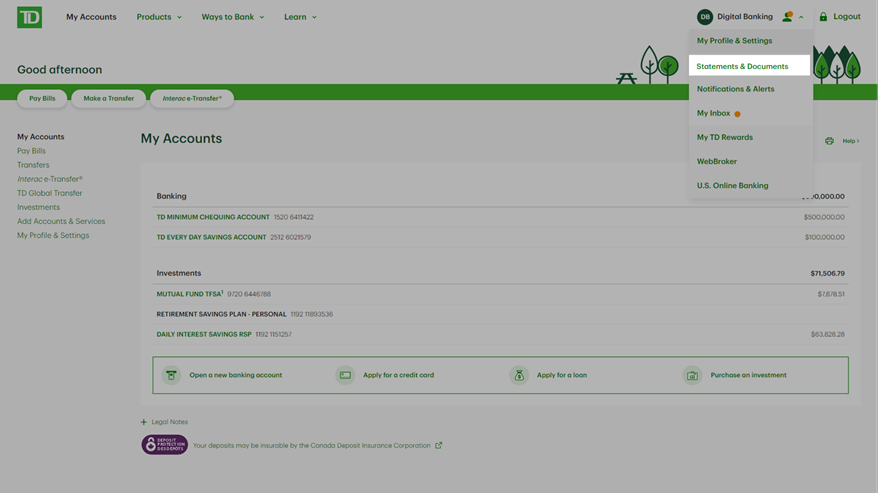Click the Open a new banking account icon
The width and height of the screenshot is (878, 493).
pyautogui.click(x=171, y=375)
